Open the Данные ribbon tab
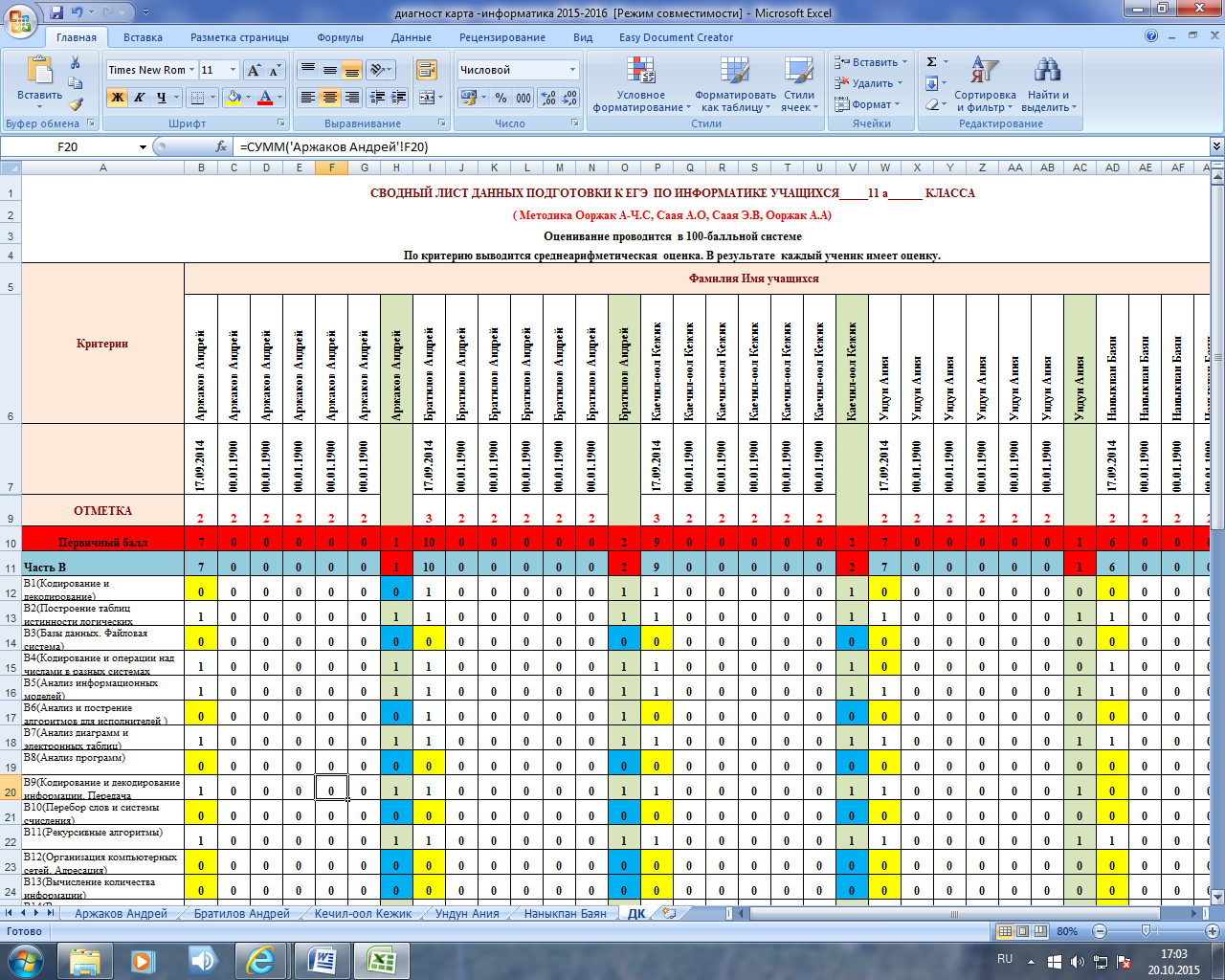 click(411, 37)
